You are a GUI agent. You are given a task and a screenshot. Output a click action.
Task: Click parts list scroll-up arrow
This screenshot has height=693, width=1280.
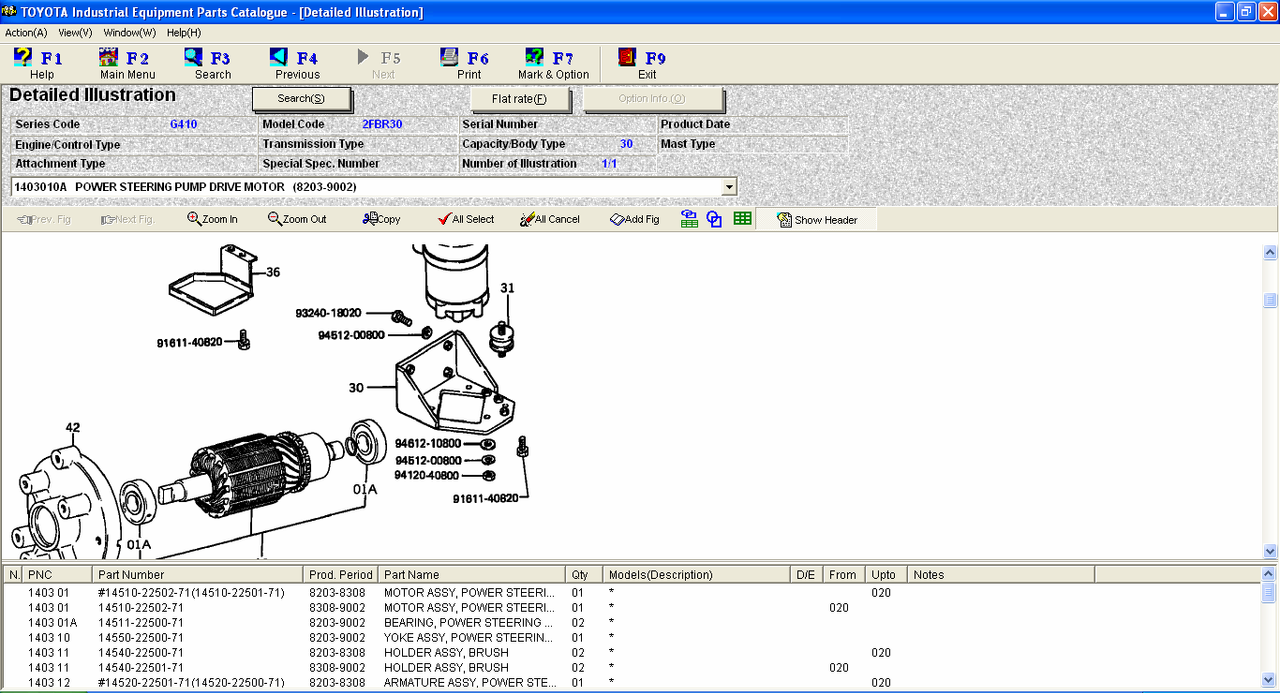point(1270,574)
